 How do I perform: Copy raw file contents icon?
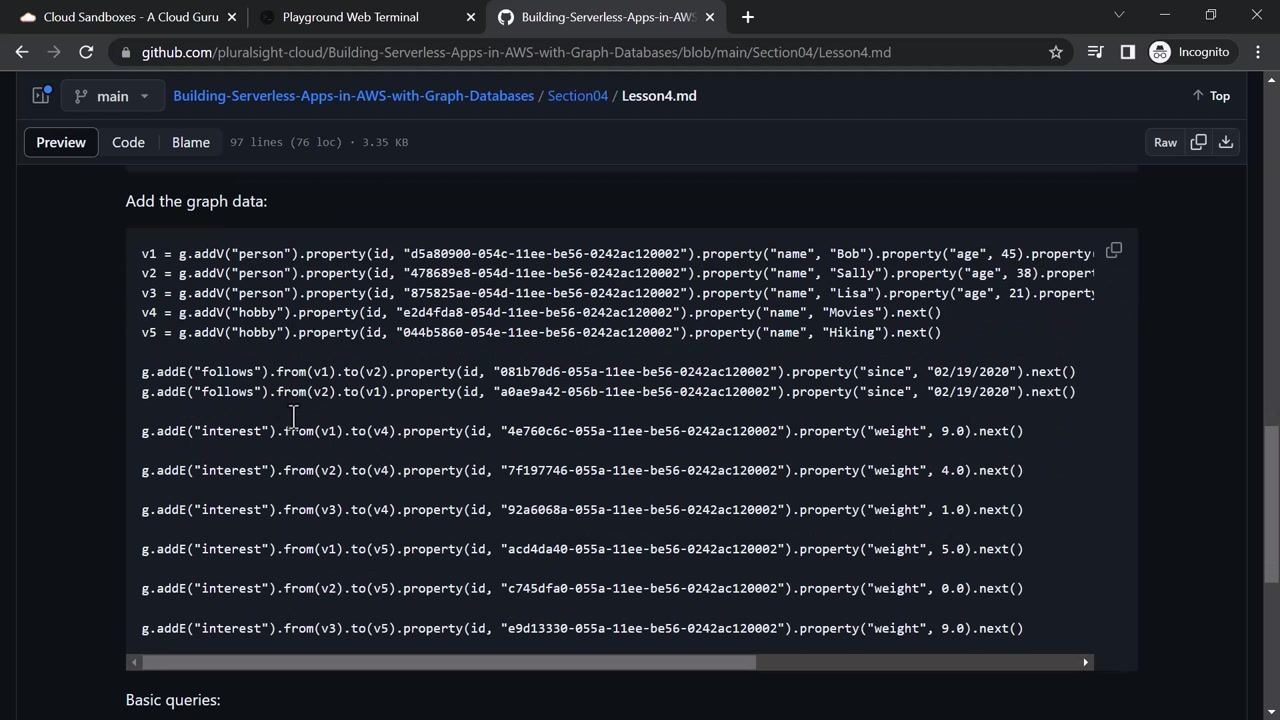point(1198,142)
